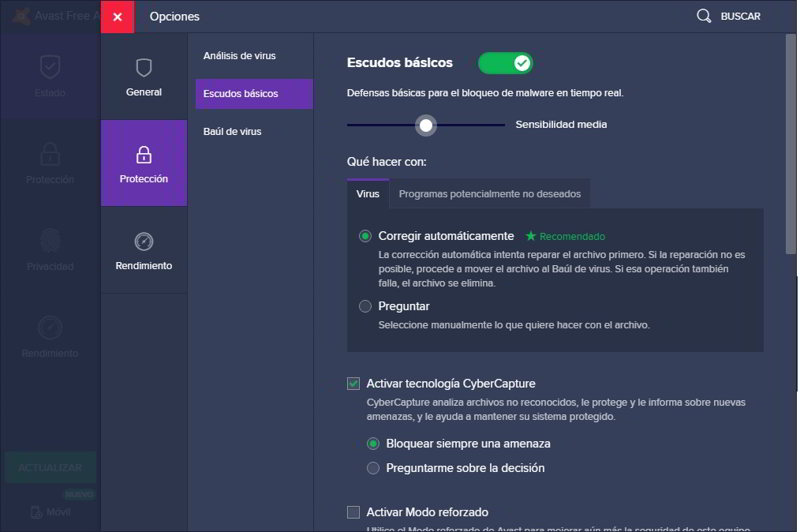The width and height of the screenshot is (800, 532).
Task: Toggle the Escudos básicos switch off
Action: click(x=505, y=63)
